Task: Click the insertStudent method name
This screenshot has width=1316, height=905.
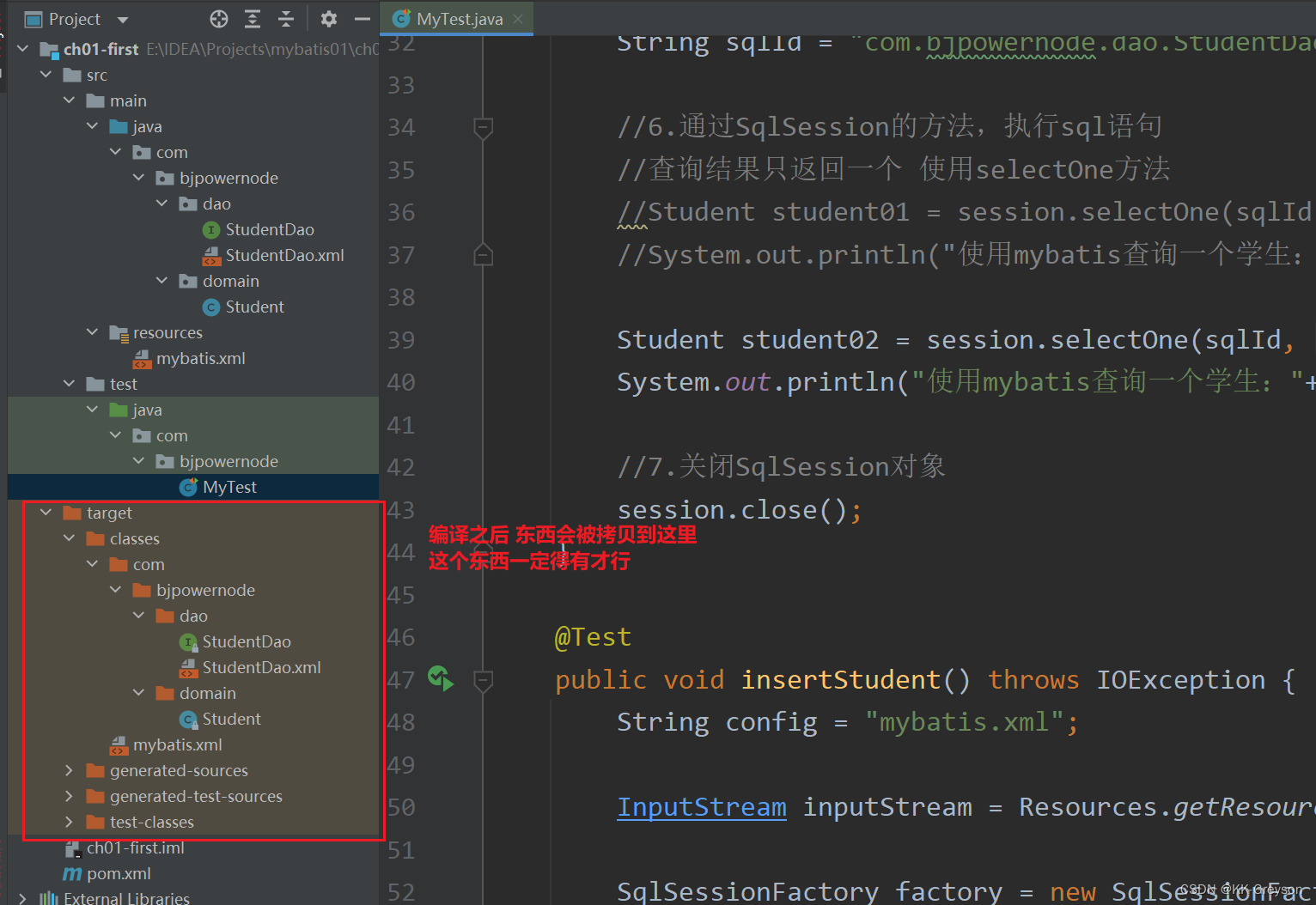Action: [840, 680]
